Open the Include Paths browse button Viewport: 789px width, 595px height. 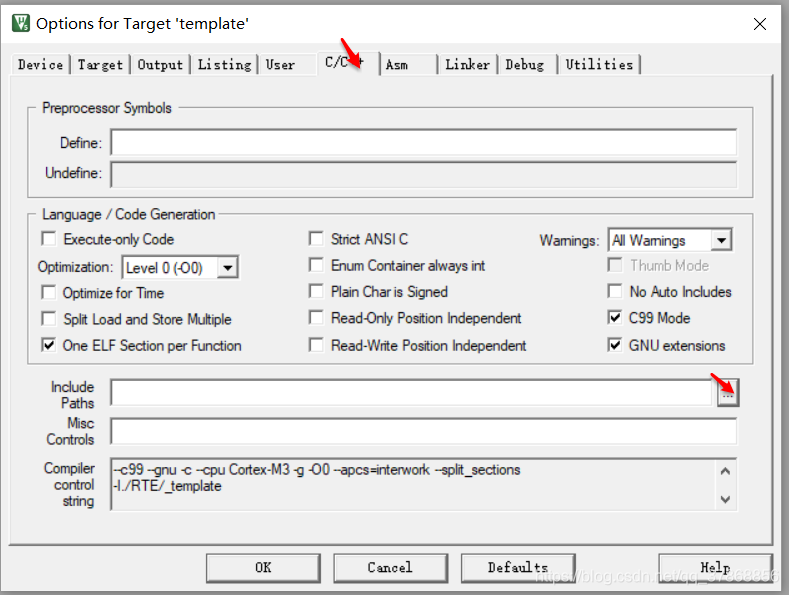click(728, 393)
